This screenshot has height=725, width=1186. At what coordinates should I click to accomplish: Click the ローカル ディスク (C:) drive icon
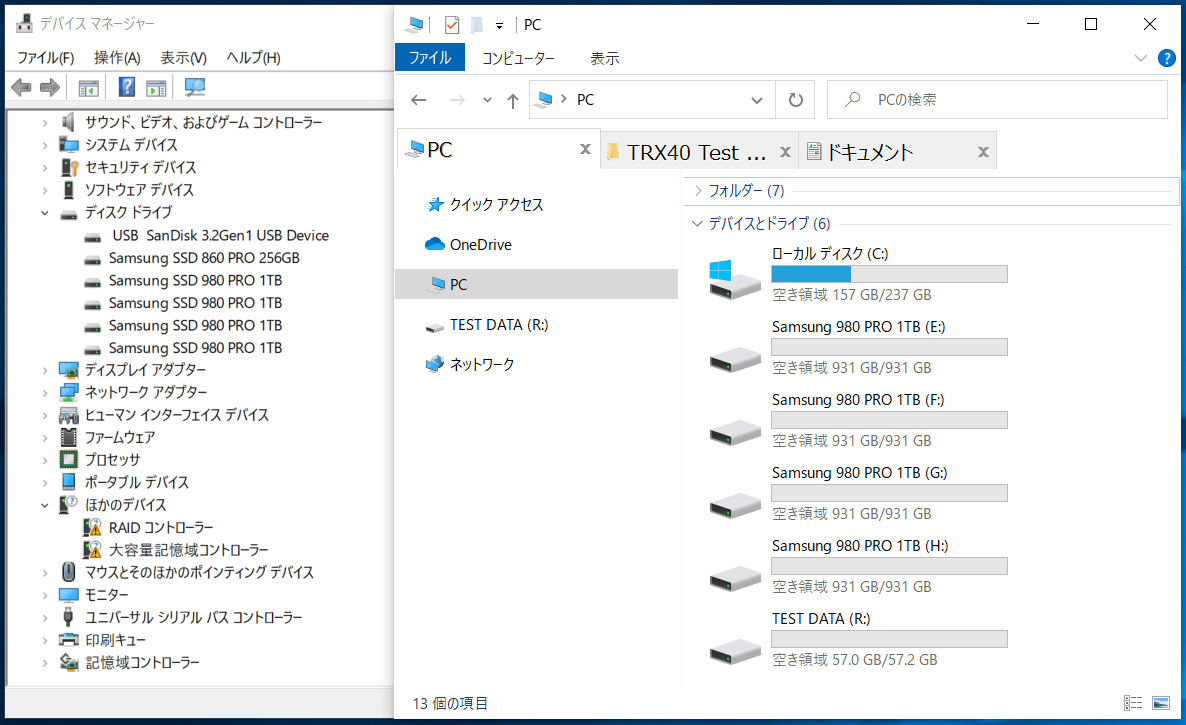734,278
